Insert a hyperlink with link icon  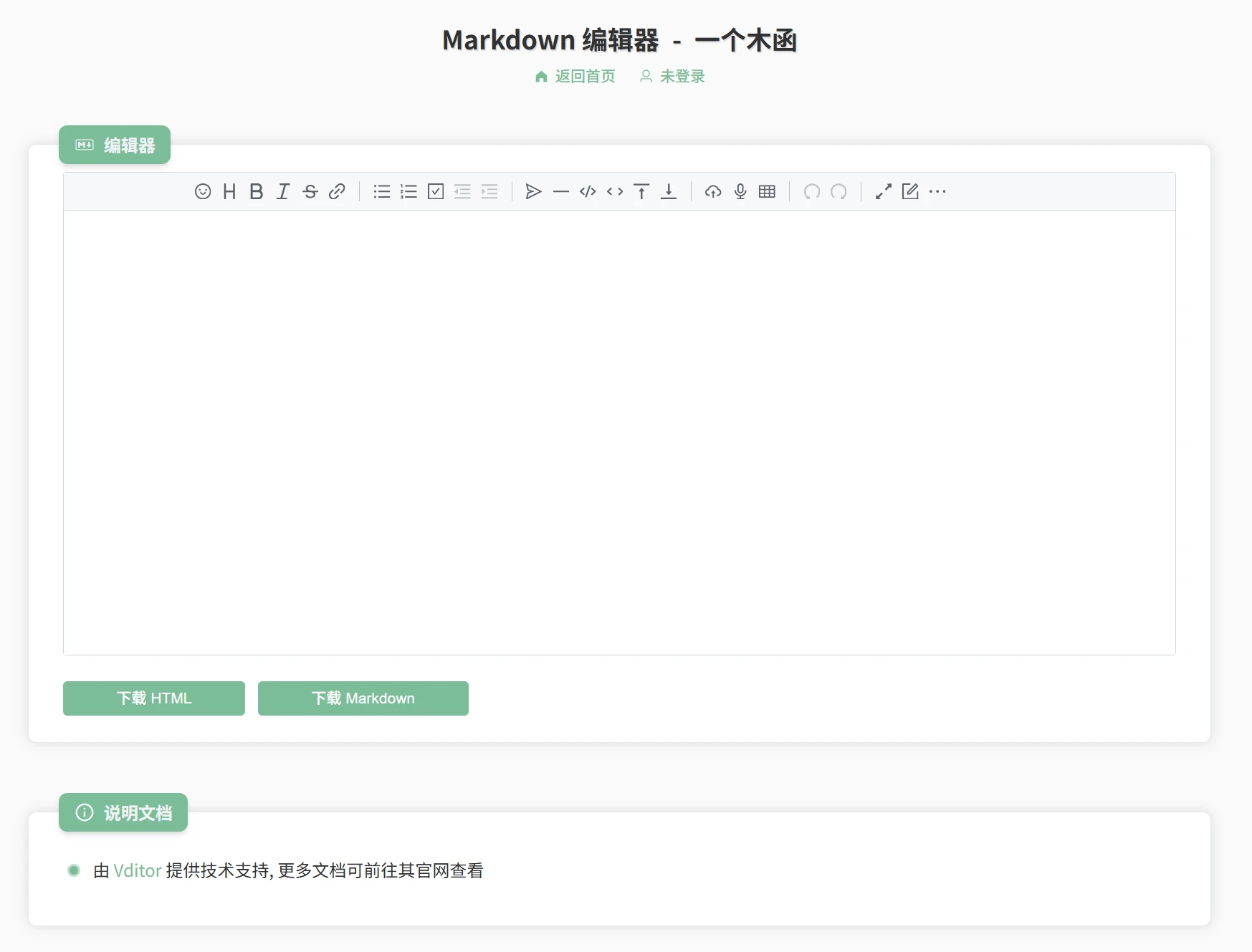click(x=337, y=191)
